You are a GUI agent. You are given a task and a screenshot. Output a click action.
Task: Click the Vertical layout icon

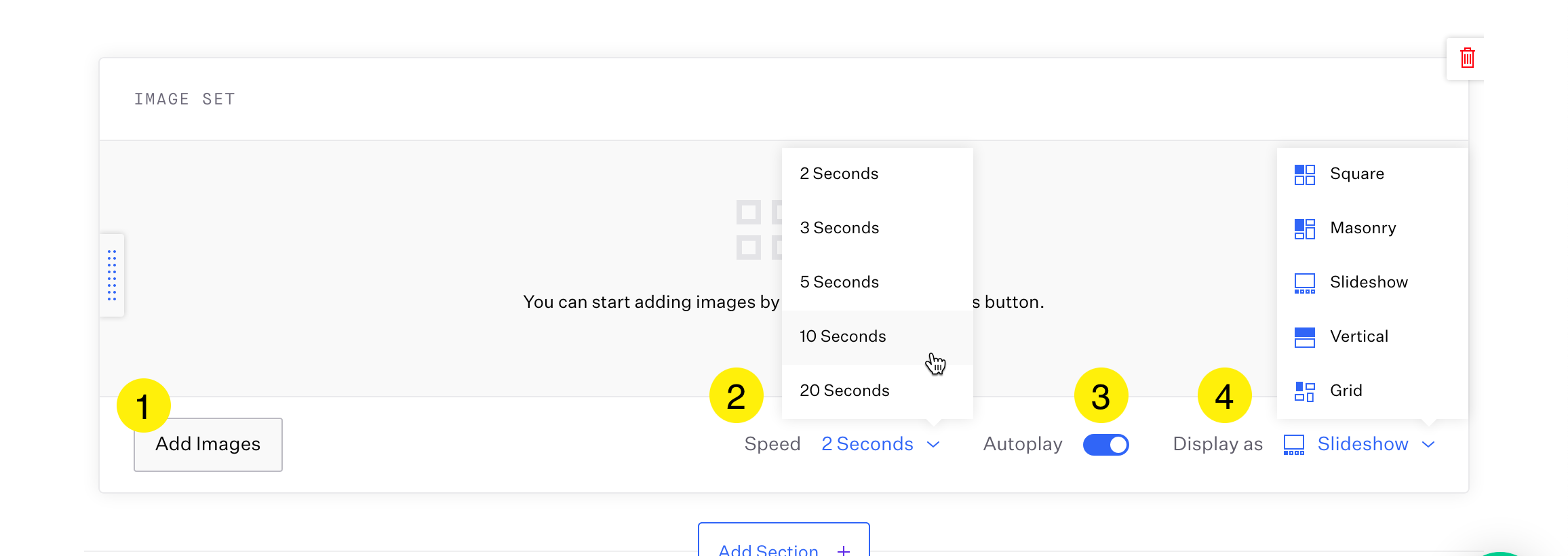tap(1304, 337)
